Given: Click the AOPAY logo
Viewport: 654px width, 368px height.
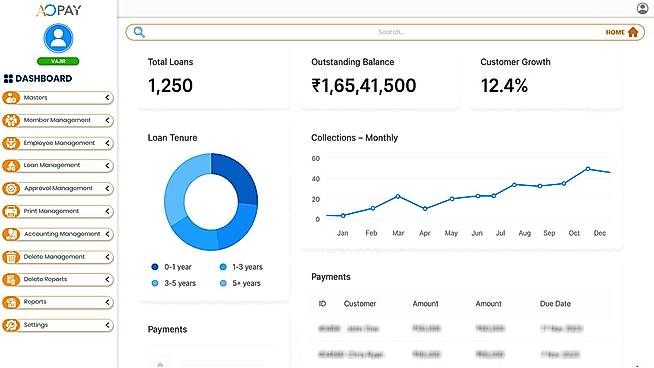Looking at the screenshot, I should pos(59,10).
